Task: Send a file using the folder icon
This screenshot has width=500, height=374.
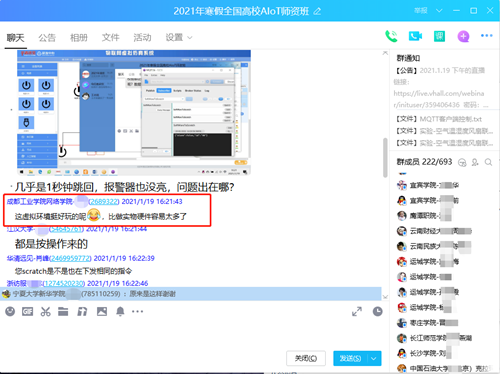Action: tap(63, 312)
